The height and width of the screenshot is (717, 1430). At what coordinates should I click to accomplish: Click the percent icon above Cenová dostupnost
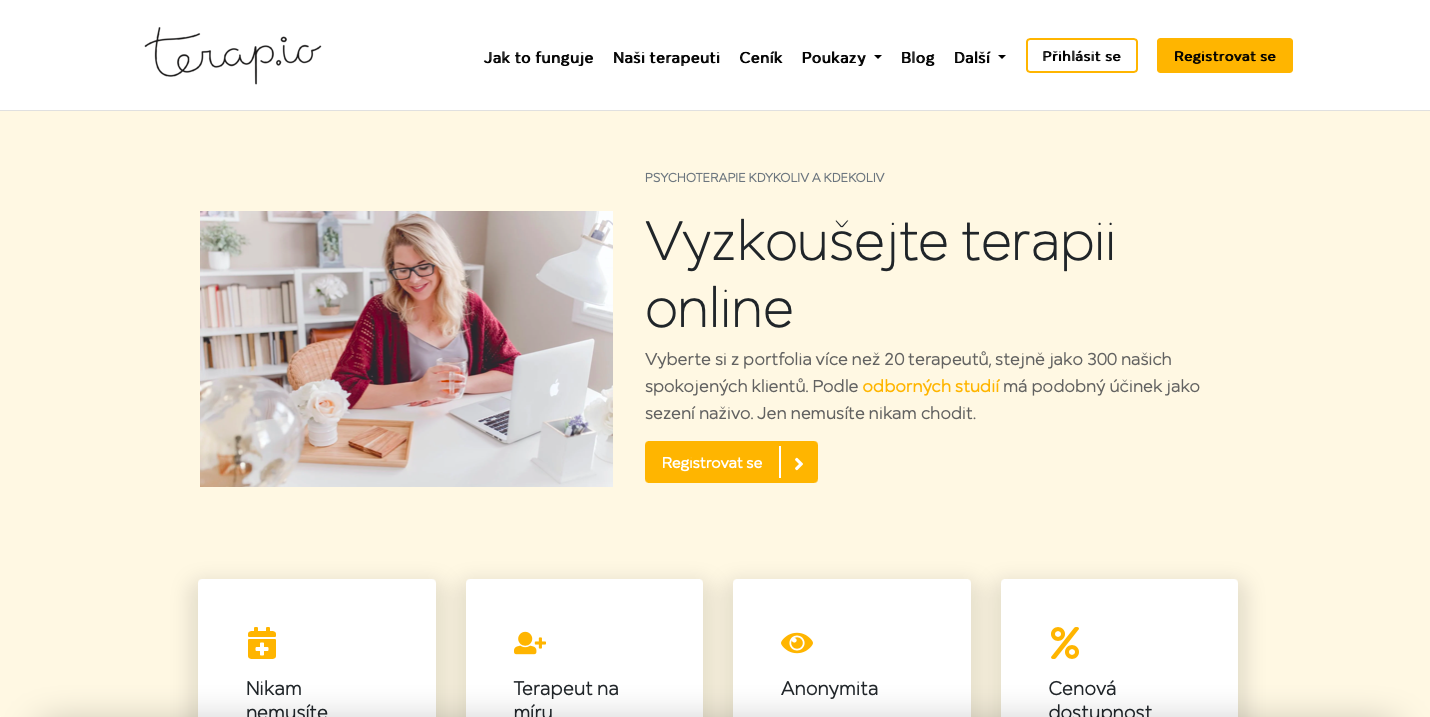[1065, 643]
